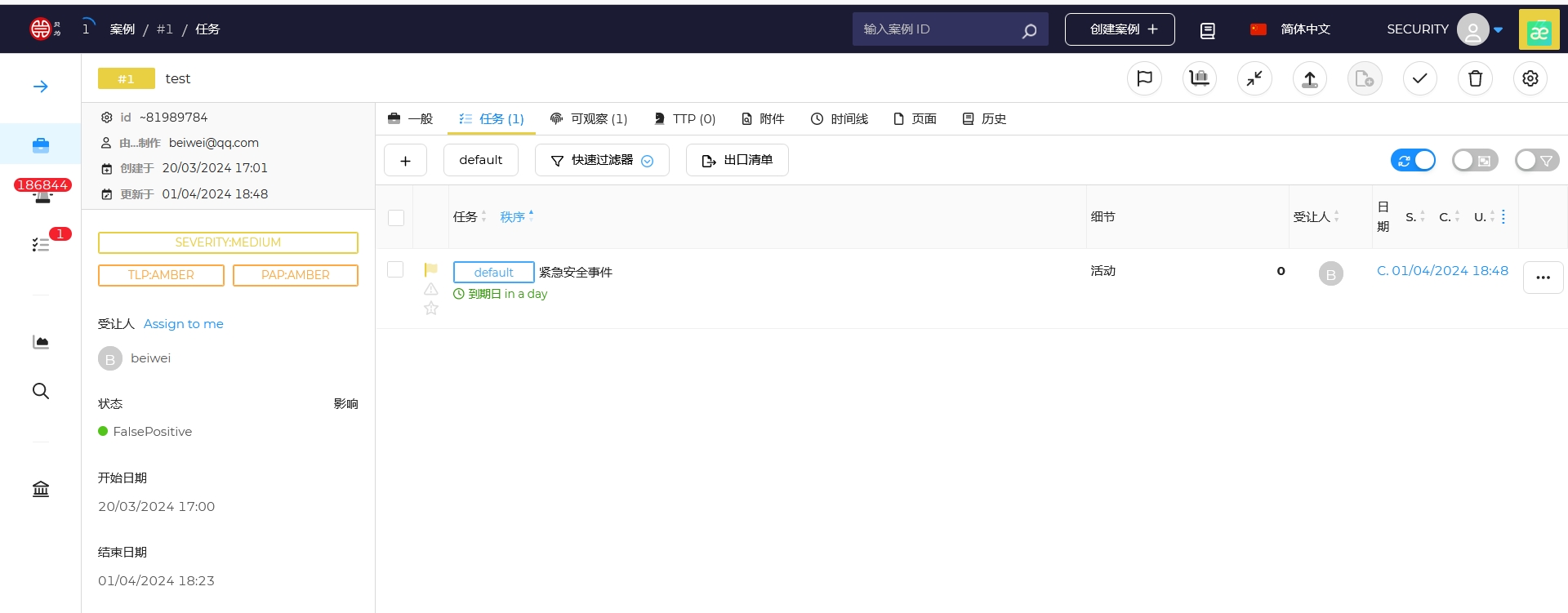Click the green ae avatar icon

point(1539,30)
